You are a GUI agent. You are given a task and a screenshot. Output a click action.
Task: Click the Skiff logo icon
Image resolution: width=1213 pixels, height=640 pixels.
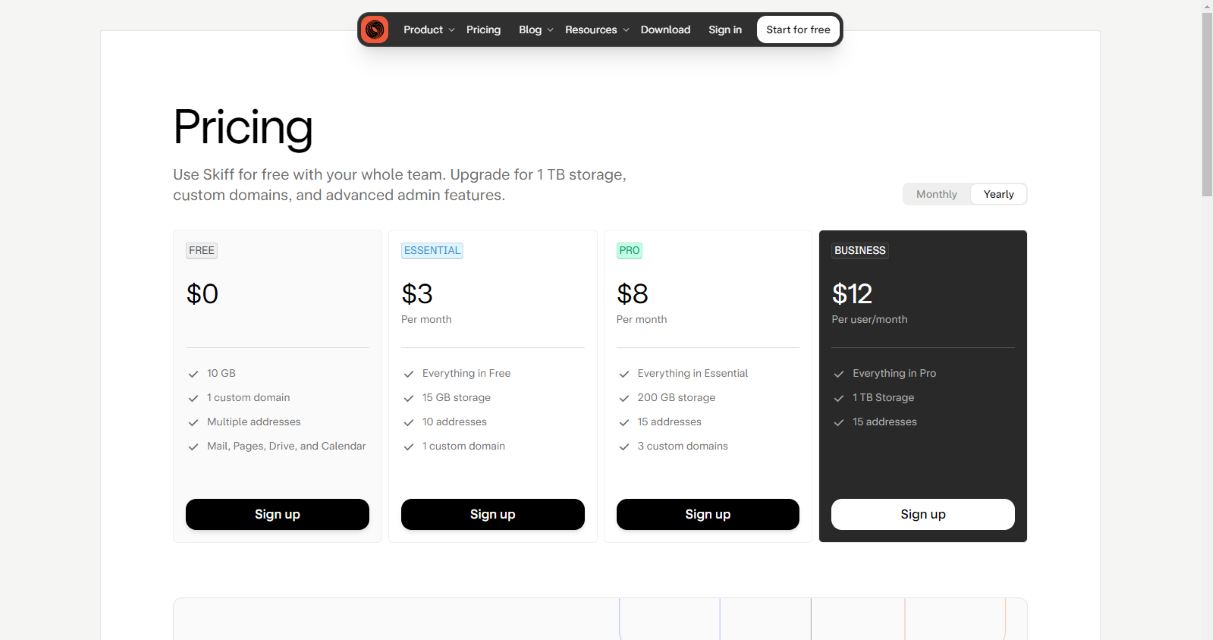375,30
